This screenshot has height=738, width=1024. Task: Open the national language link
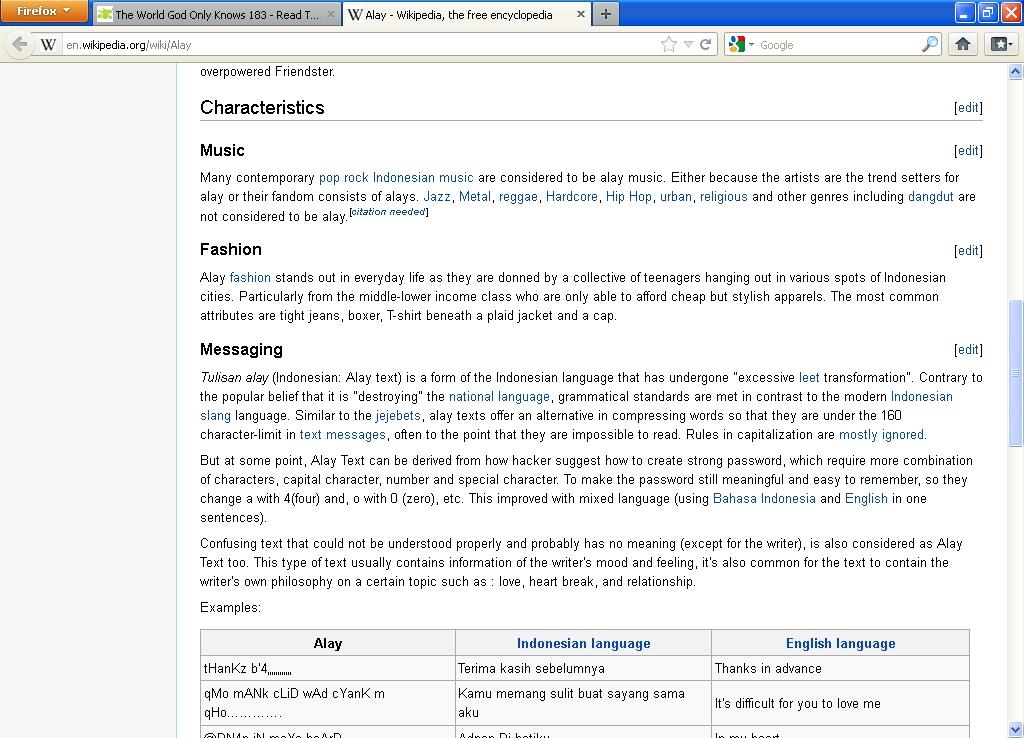click(500, 396)
